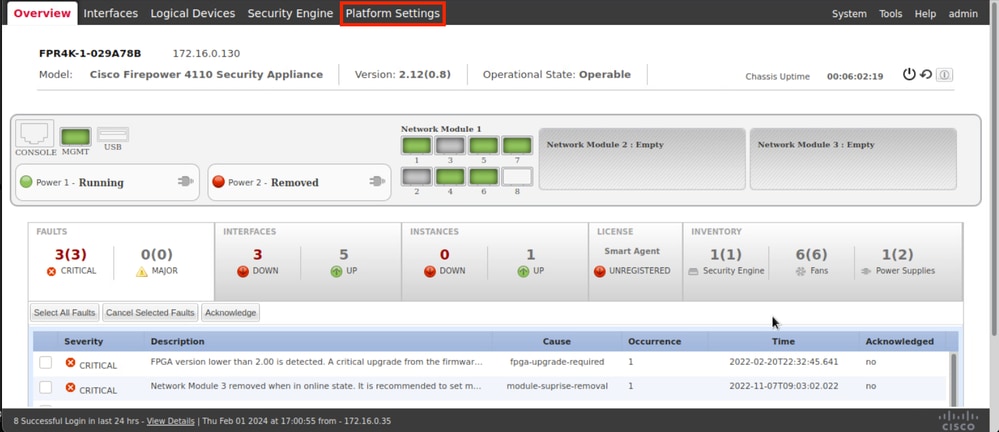The image size is (999, 432).
Task: Click the interfaces DOWN red icon
Action: click(x=243, y=271)
